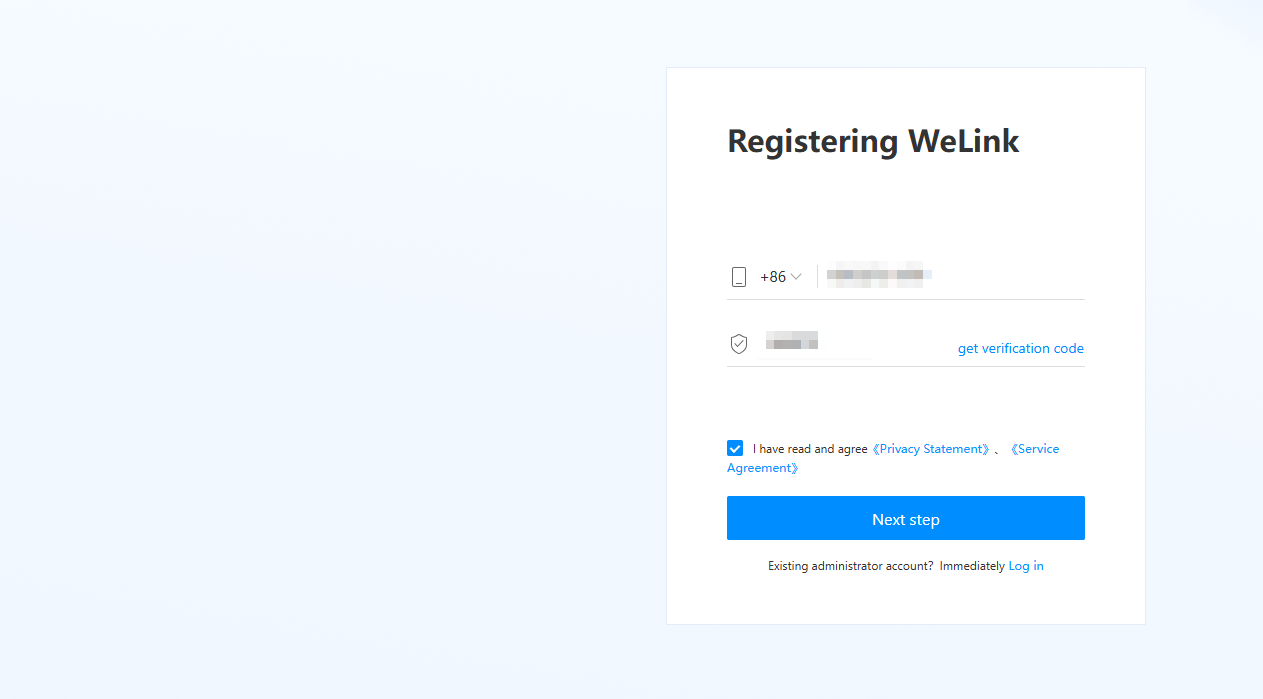Click the Registering WeLink heading

pos(873,141)
